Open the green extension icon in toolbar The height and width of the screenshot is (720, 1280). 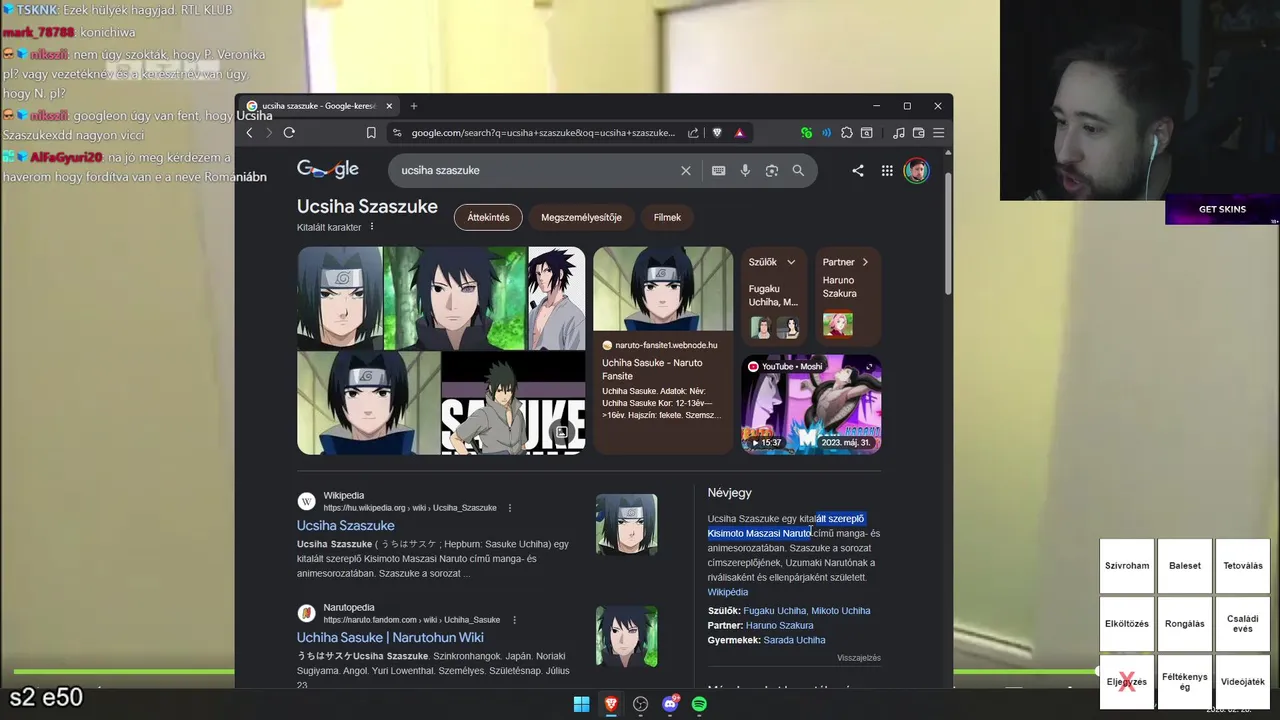coord(806,133)
